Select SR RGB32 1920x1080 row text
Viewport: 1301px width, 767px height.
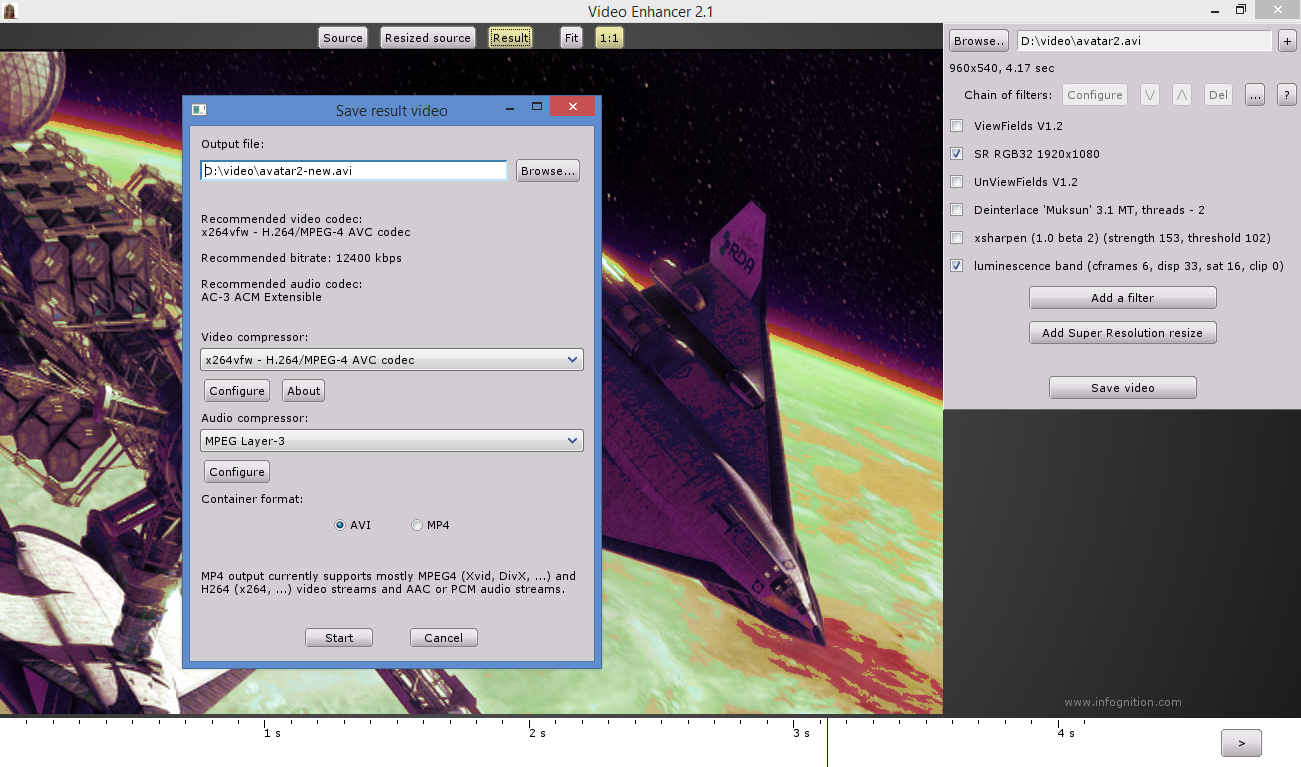1037,154
